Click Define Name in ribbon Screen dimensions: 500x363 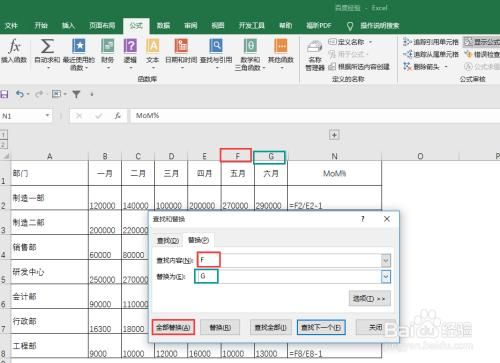tap(350, 42)
